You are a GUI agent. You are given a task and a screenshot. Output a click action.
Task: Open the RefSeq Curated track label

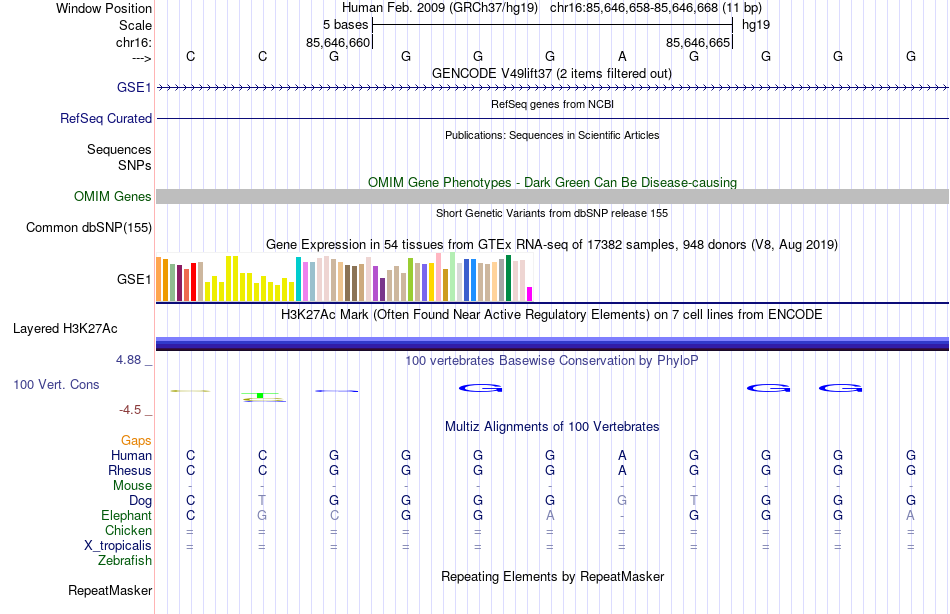coord(105,118)
